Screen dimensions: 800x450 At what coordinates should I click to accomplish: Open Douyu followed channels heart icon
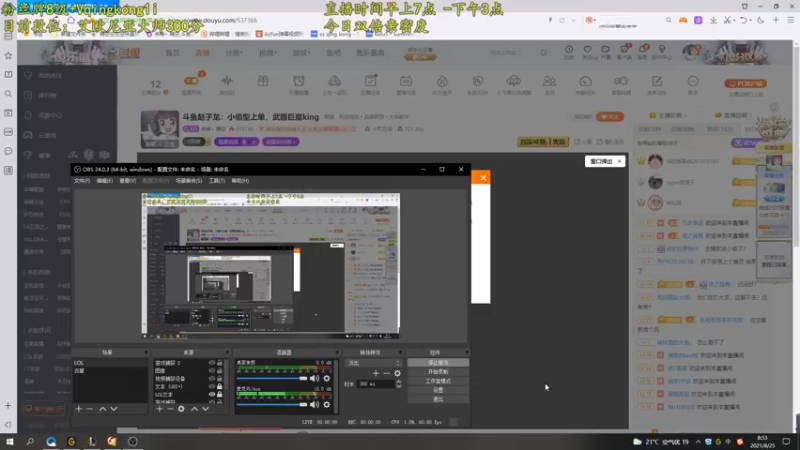pyautogui.click(x=587, y=49)
